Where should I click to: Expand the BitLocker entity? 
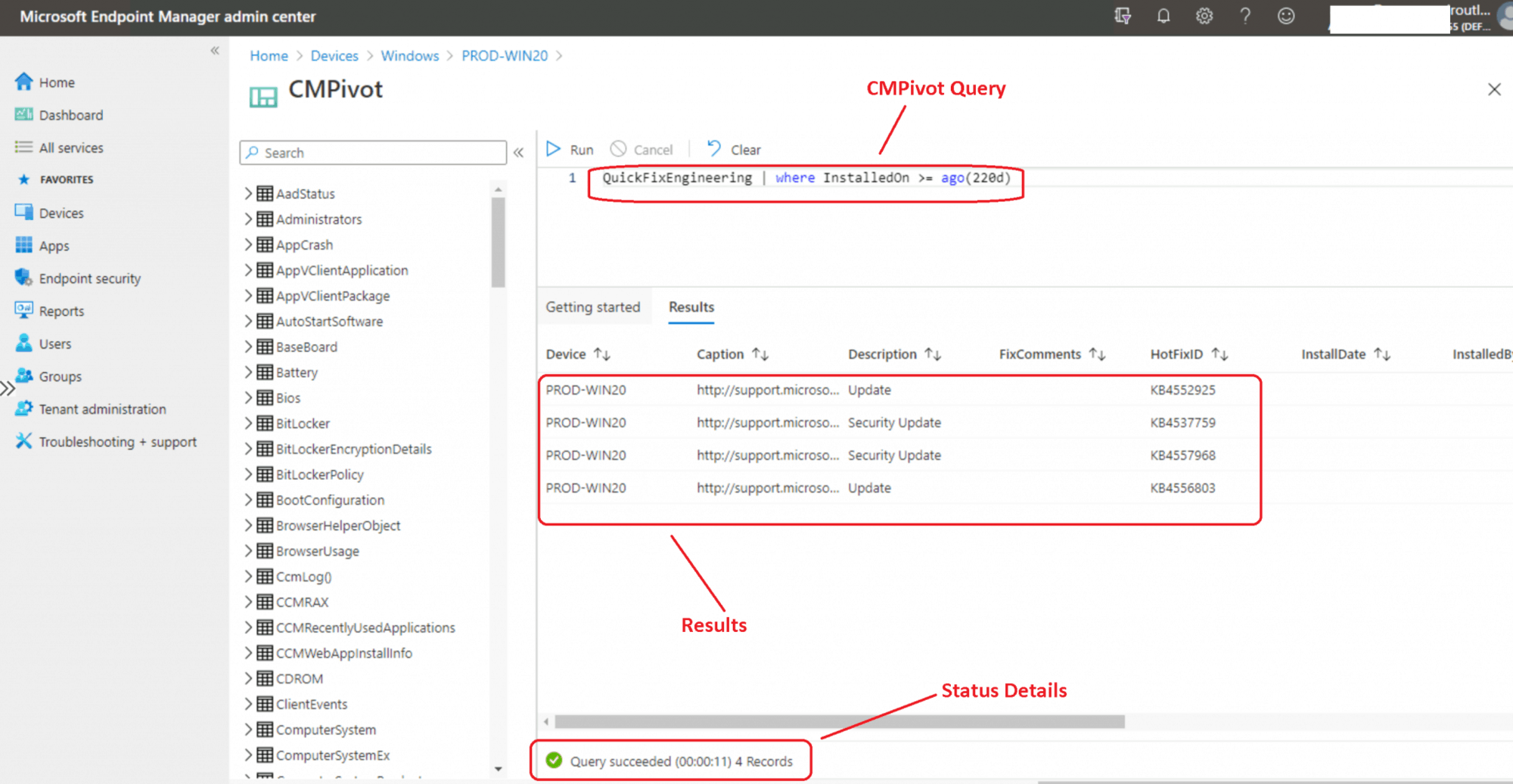click(x=248, y=423)
